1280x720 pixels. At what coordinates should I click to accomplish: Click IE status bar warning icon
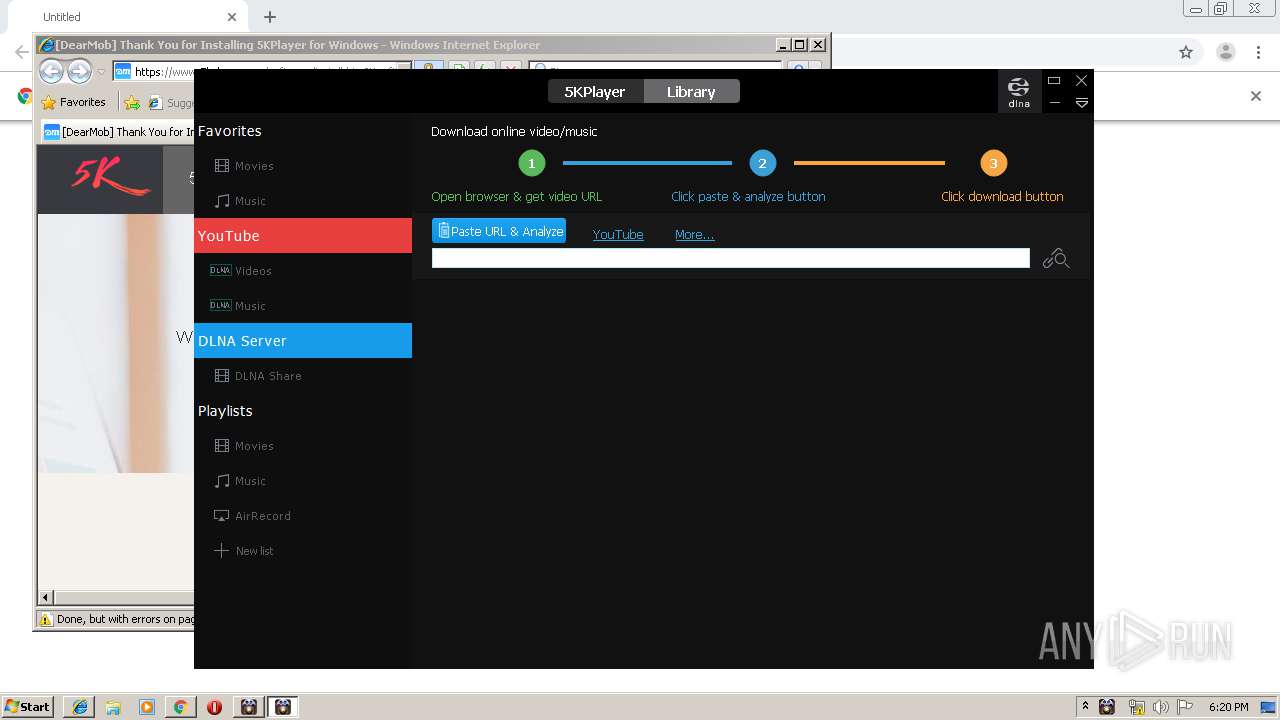pos(45,619)
